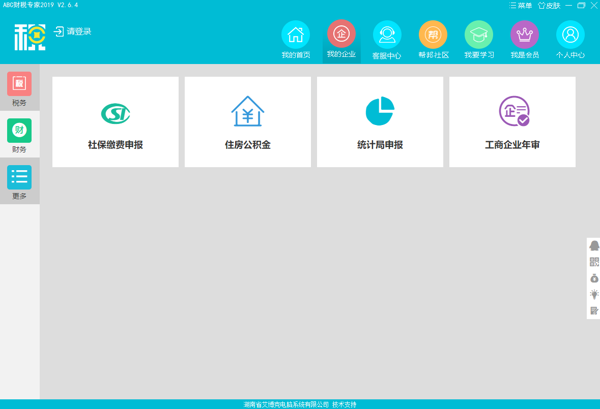
Task: Open 客服中心 headset icon
Action: coord(387,36)
